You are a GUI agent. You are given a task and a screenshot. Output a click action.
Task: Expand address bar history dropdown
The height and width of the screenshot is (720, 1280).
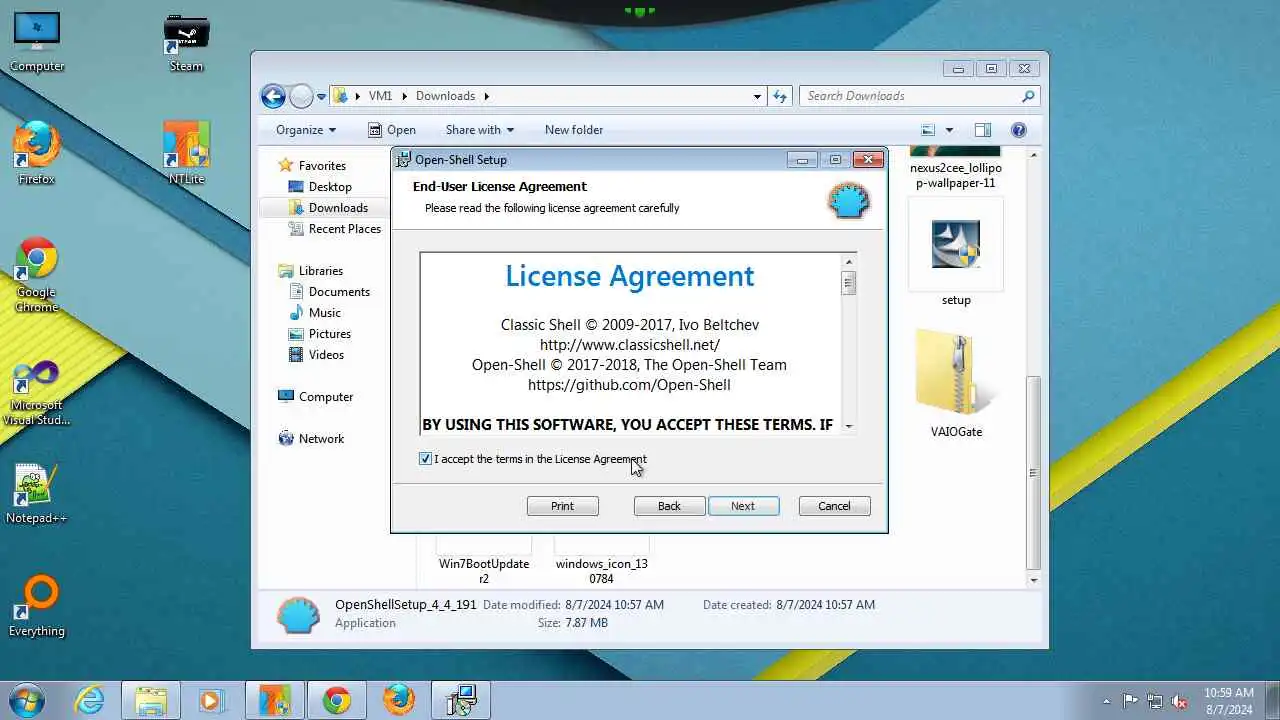(x=757, y=96)
